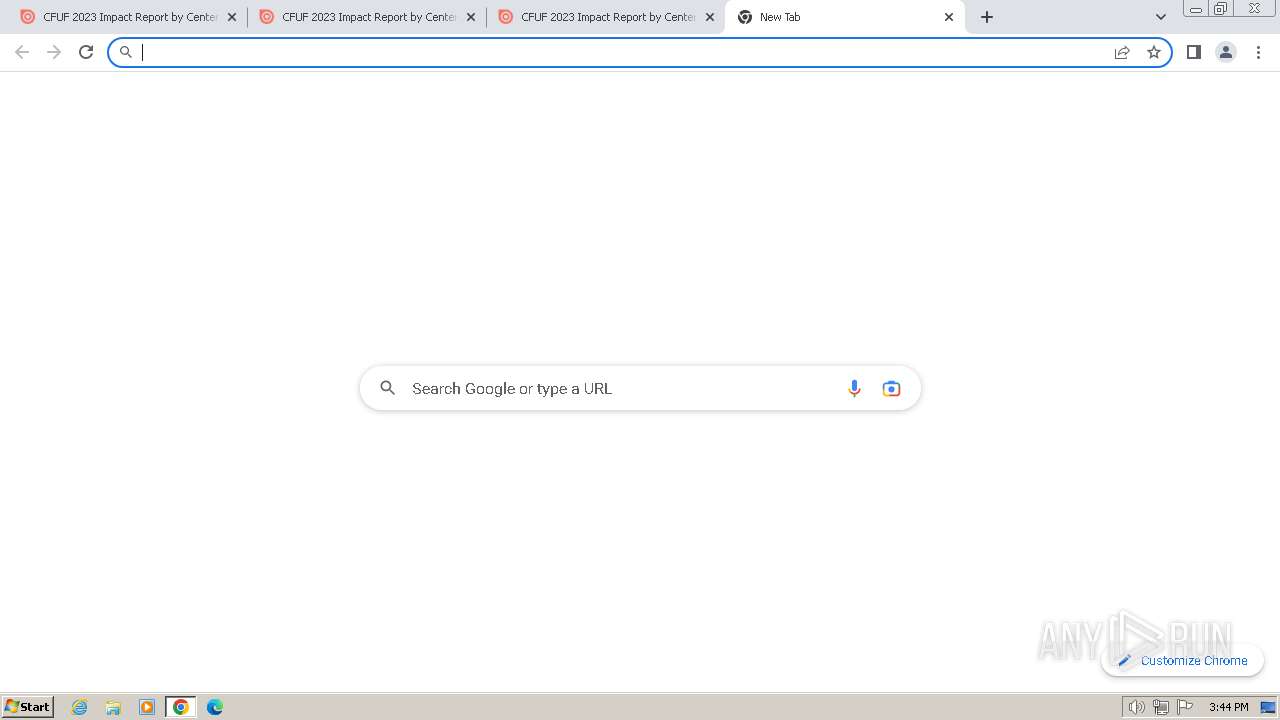The height and width of the screenshot is (720, 1280).
Task: Click the magnifier icon in the Google search box
Action: (x=388, y=388)
